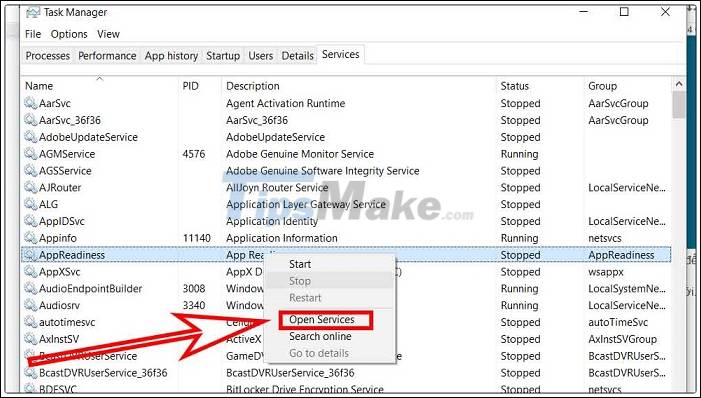Click the gear icon beside AppXSvc

[x=30, y=272]
